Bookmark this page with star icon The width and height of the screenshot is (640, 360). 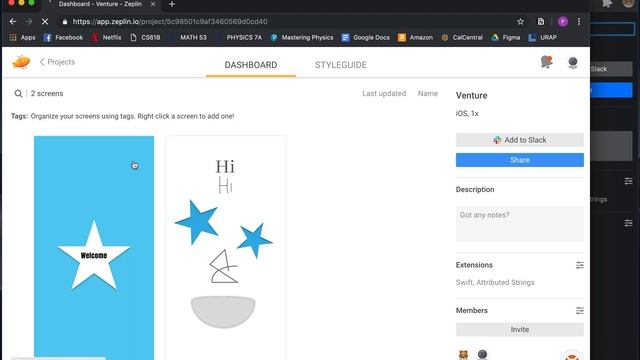pyautogui.click(x=520, y=22)
